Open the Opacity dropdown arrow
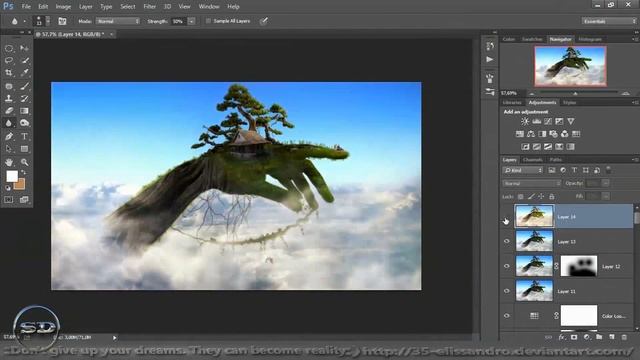Image resolution: width=640 pixels, height=360 pixels. tap(606, 184)
